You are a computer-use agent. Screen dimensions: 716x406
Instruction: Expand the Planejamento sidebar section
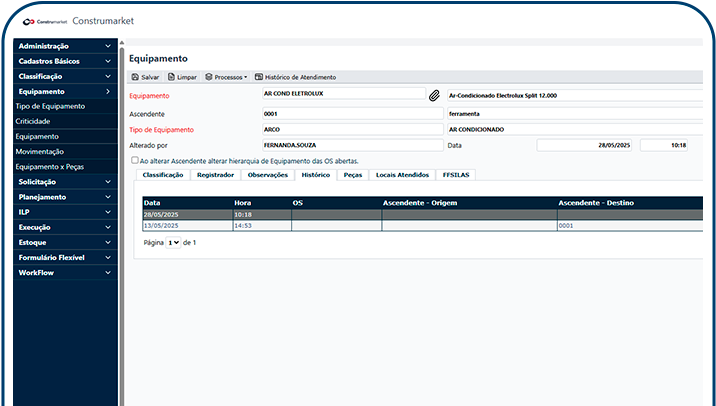pyautogui.click(x=64, y=197)
